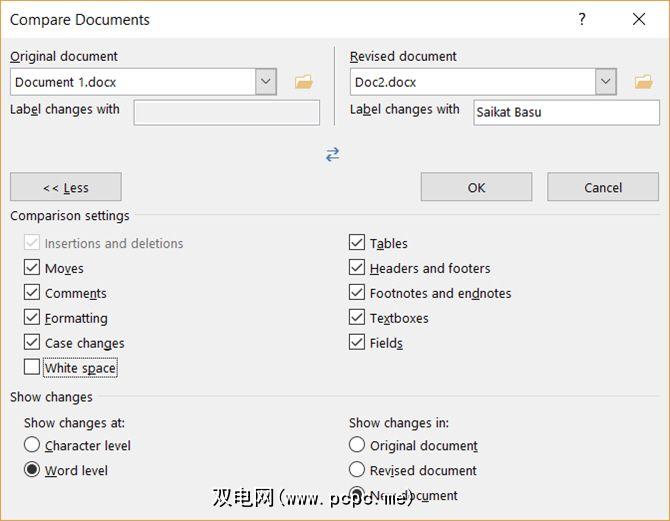Close the Compare Documents dialog
The width and height of the screenshot is (670, 521).
point(639,19)
